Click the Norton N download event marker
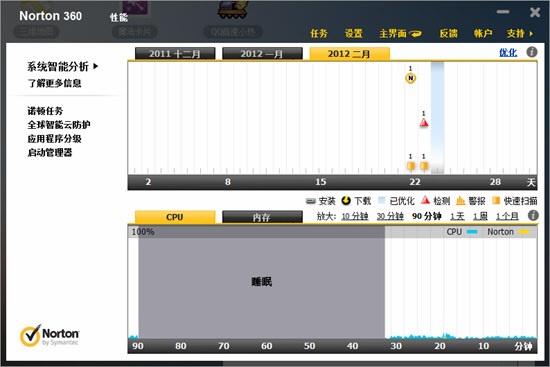Screen dimensions: 550x367 (410, 78)
